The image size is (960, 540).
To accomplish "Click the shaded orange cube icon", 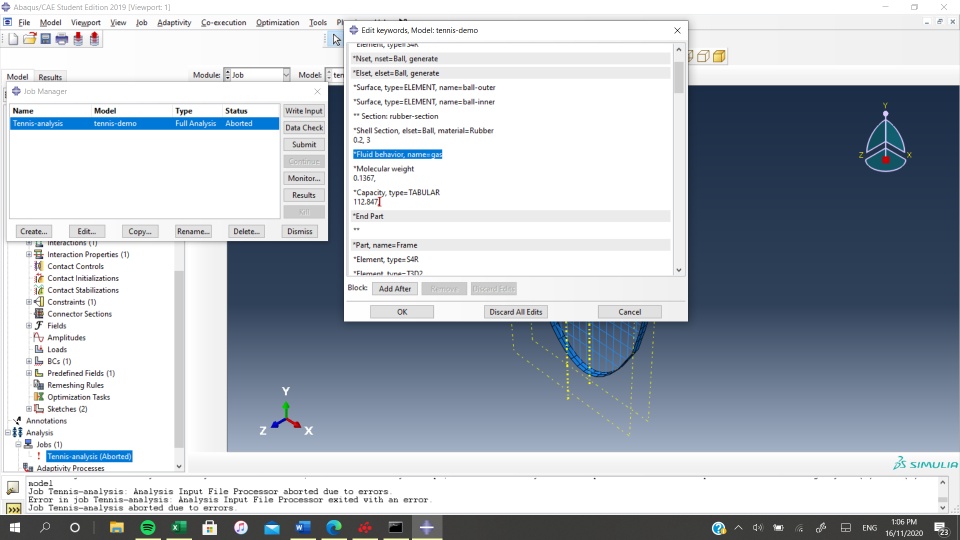I will click(x=719, y=56).
